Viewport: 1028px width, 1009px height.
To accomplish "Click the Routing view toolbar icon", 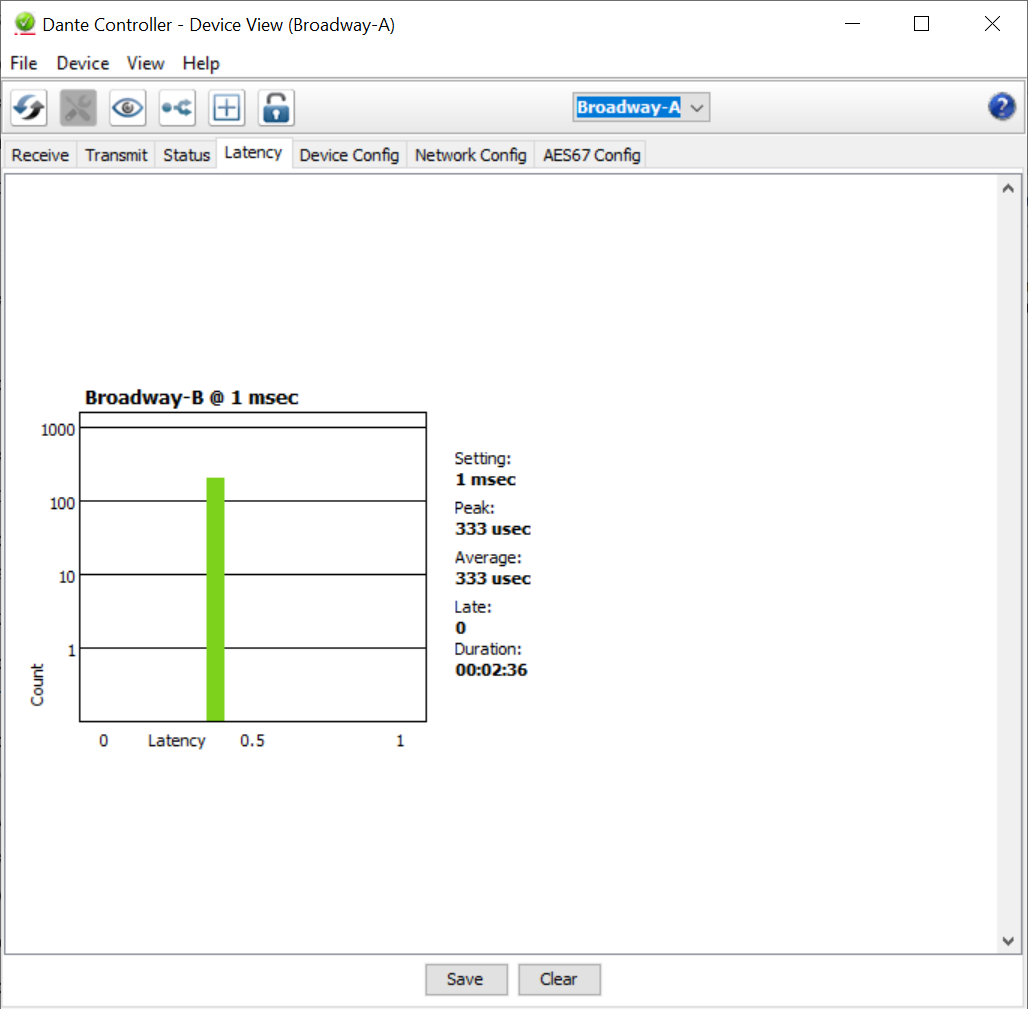I will click(x=177, y=108).
